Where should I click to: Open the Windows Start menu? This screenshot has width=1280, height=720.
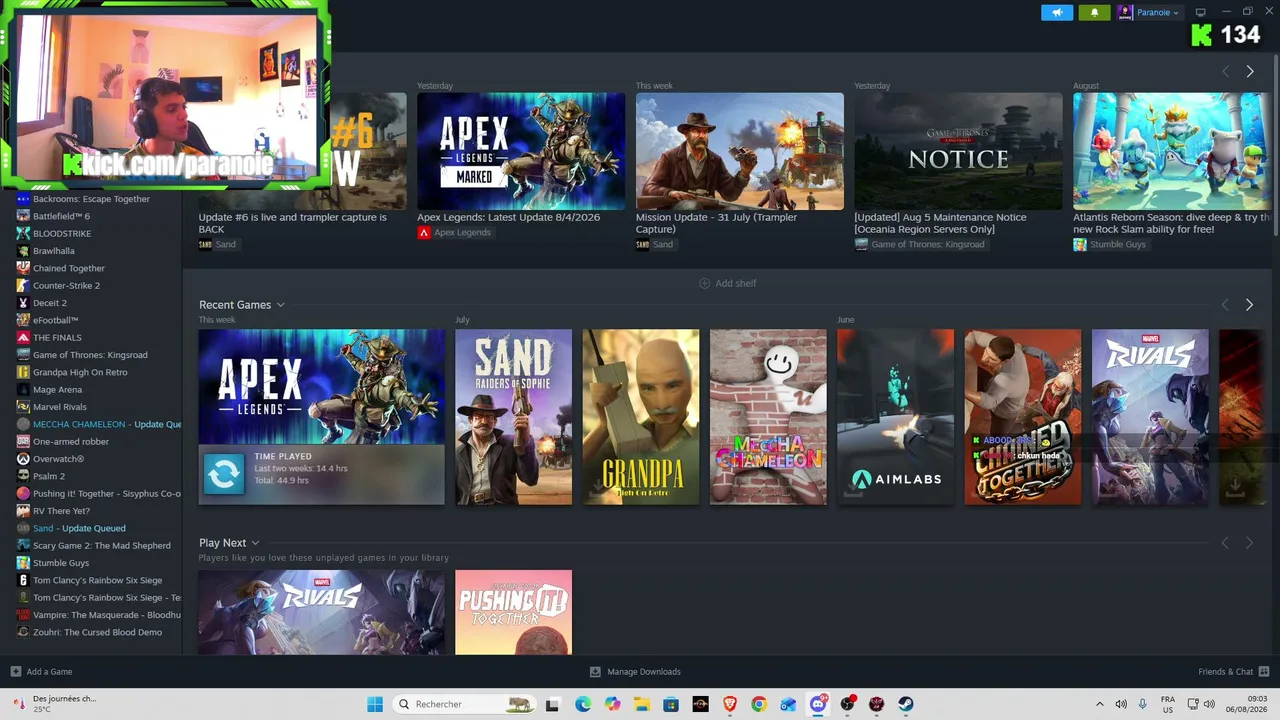[375, 704]
